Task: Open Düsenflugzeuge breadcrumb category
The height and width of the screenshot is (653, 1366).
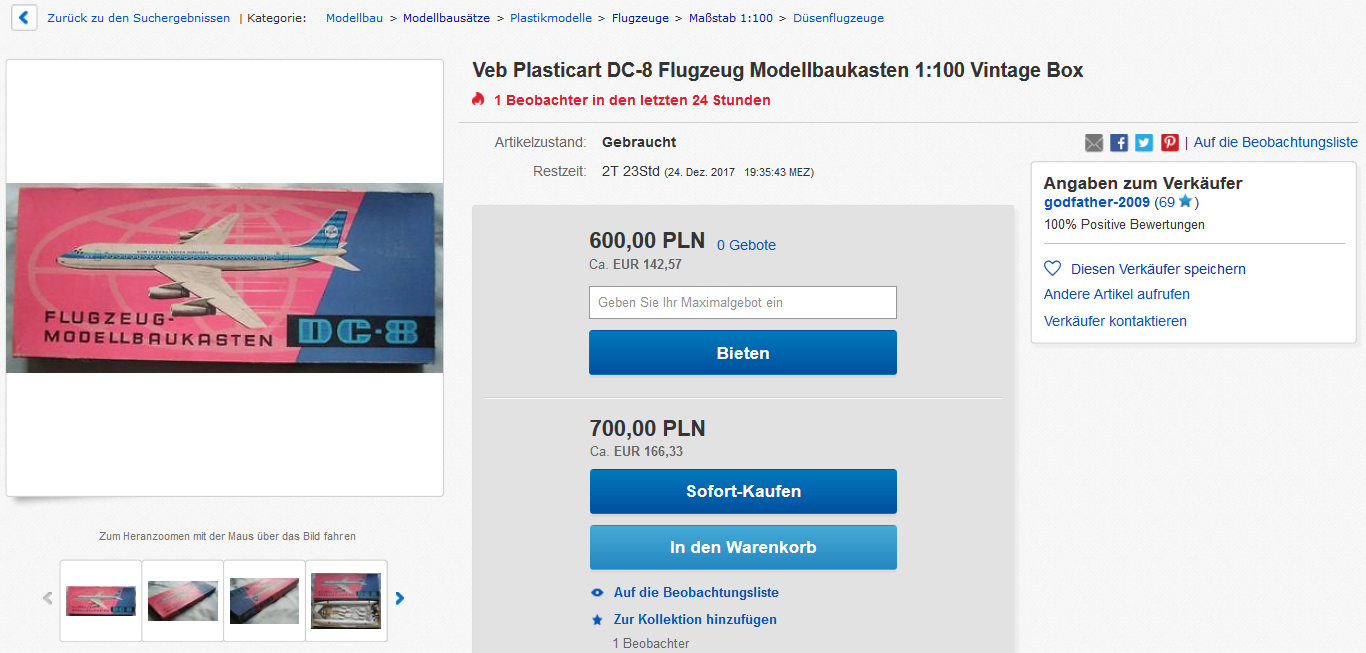Action: (x=838, y=18)
